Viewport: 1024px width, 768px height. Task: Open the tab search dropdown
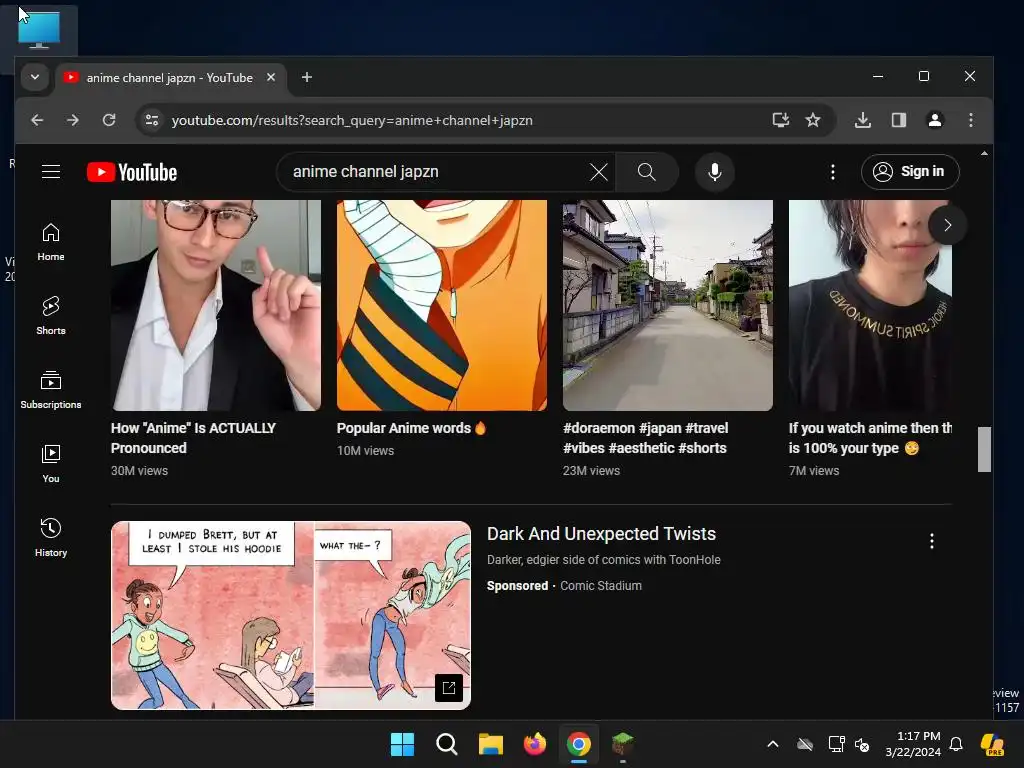pos(35,78)
